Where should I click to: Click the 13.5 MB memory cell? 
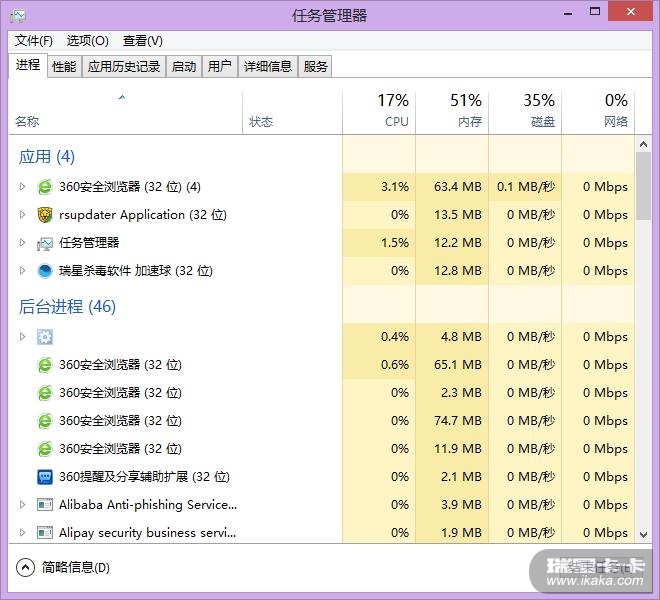pos(452,215)
